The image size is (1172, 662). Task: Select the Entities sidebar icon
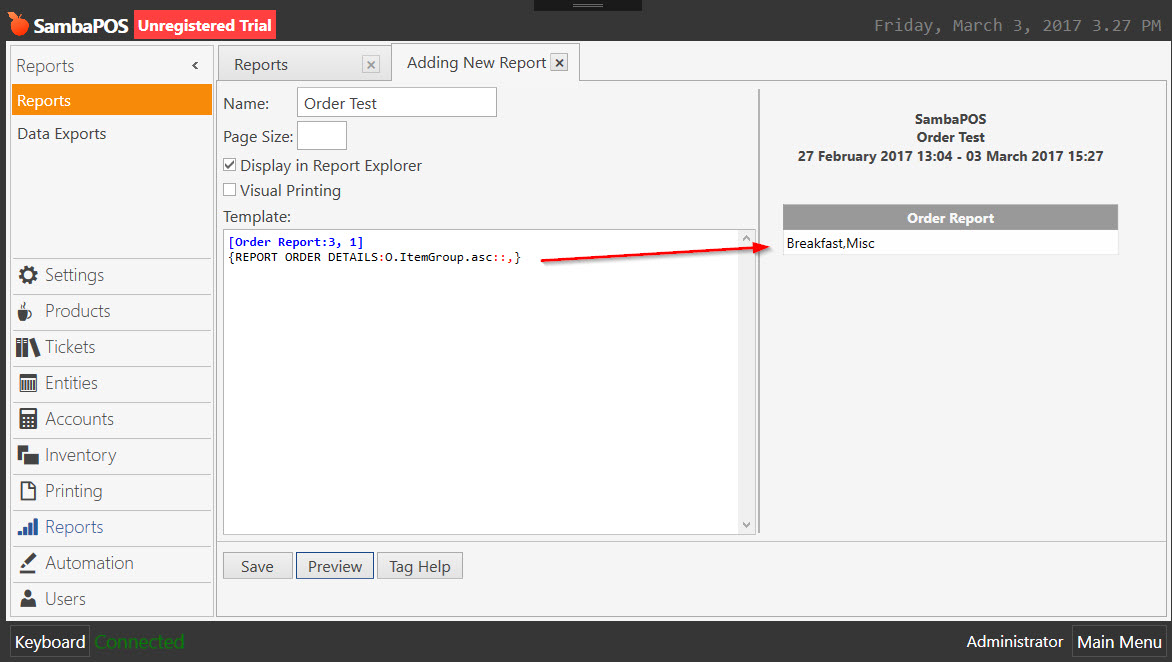(28, 383)
